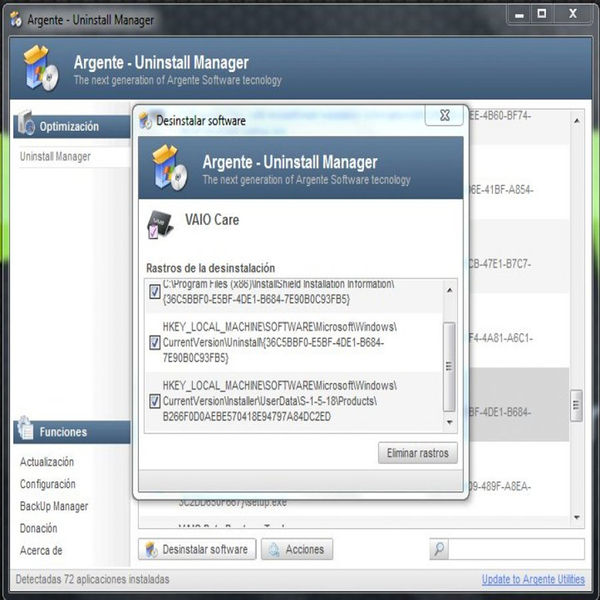Open BackUp Manager in the sidebar
Image resolution: width=600 pixels, height=600 pixels.
tap(54, 506)
